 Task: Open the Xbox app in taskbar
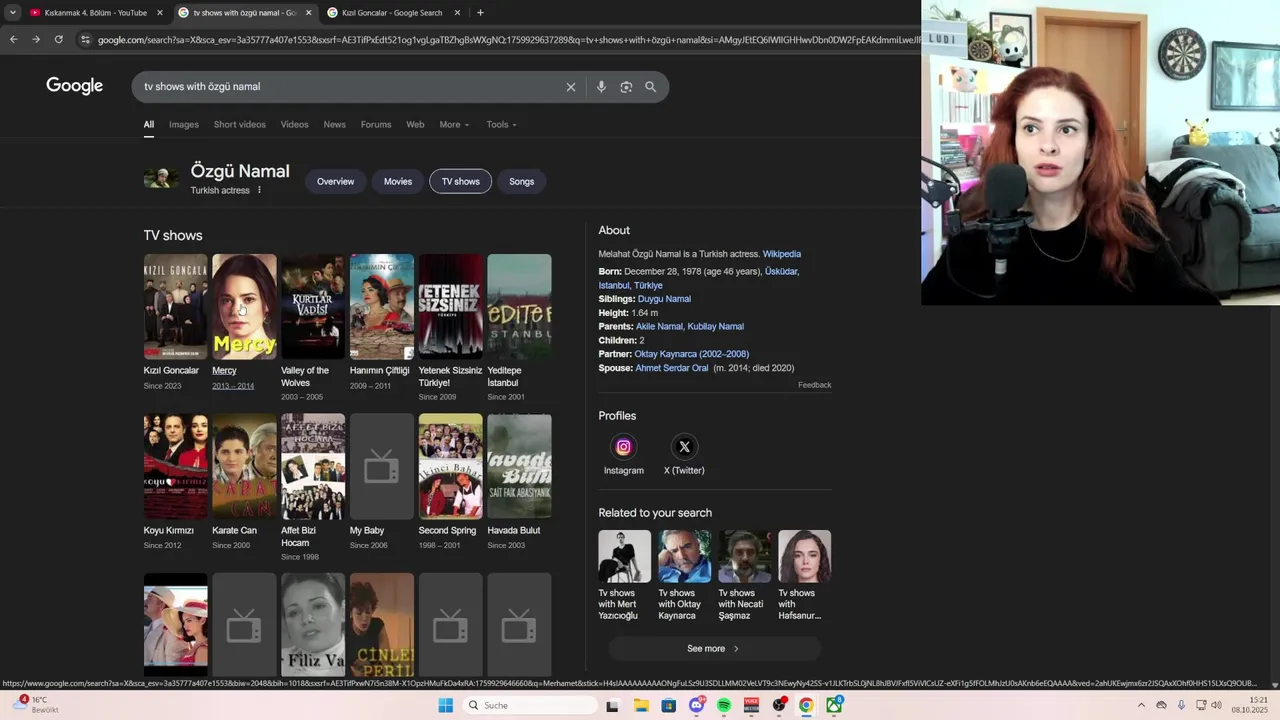coord(834,705)
